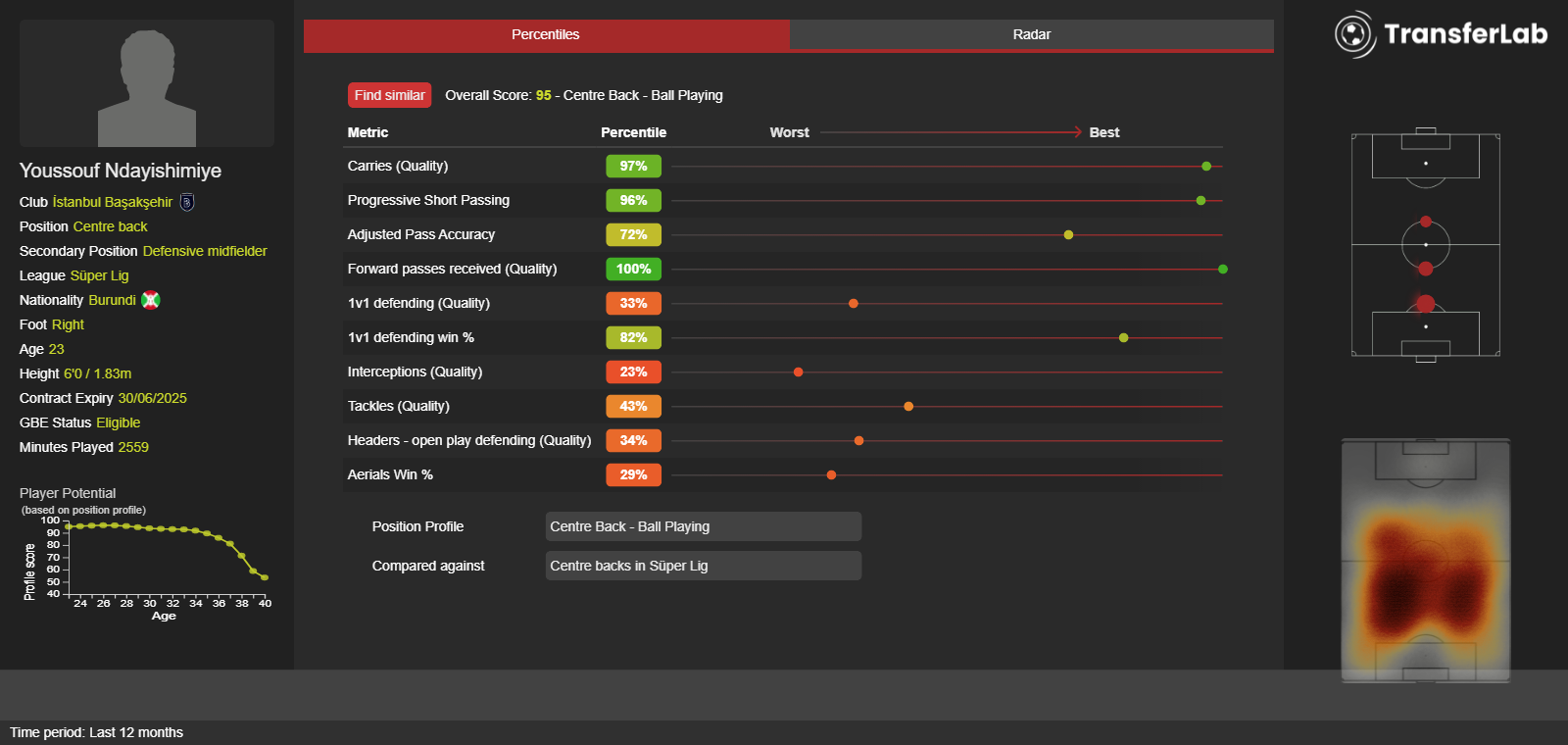Click the largest red marker on pitch map
The width and height of the screenshot is (1568, 745).
tap(1426, 304)
